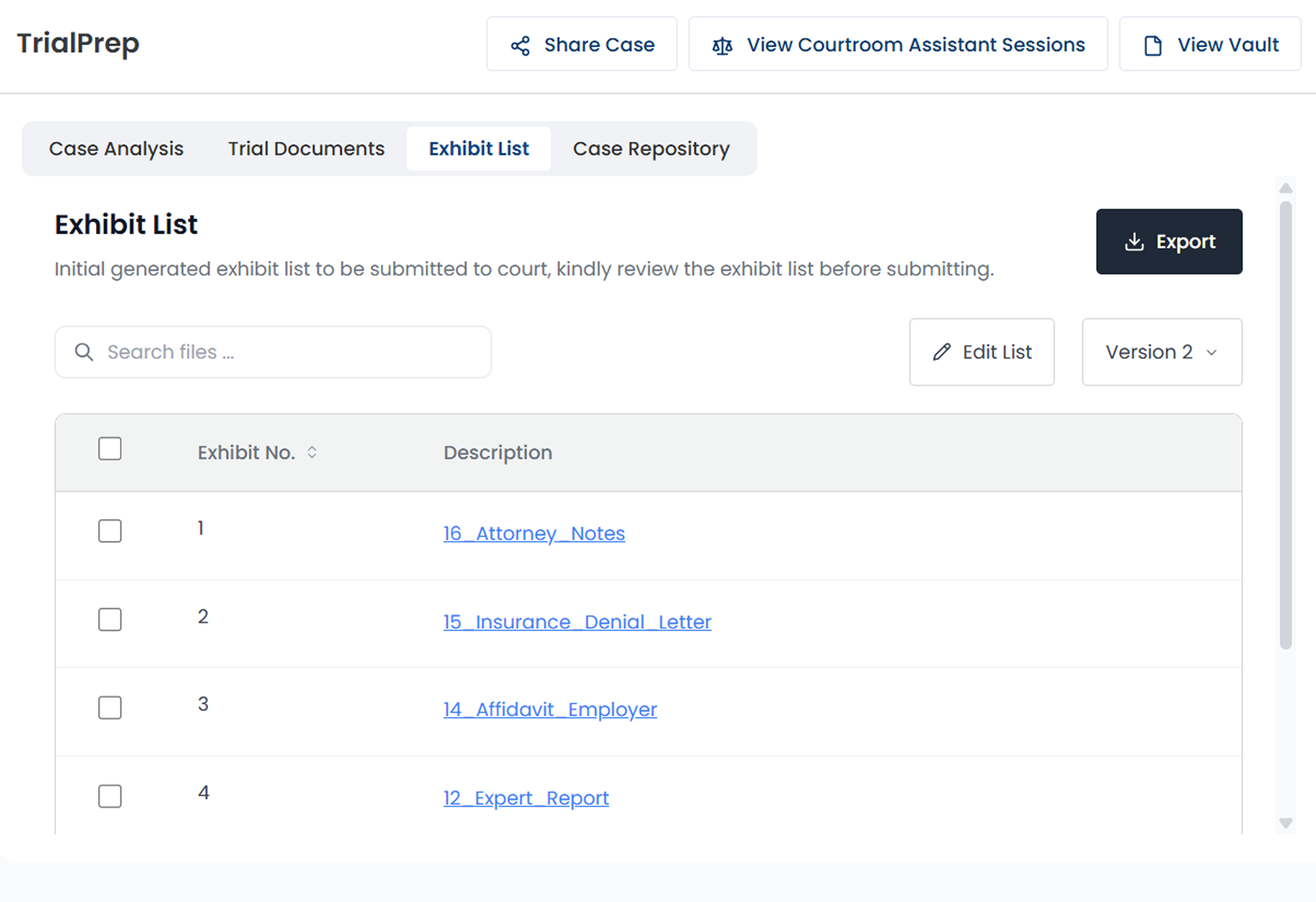The image size is (1316, 902).
Task: Click the document icon in View Vault
Action: point(1153,45)
